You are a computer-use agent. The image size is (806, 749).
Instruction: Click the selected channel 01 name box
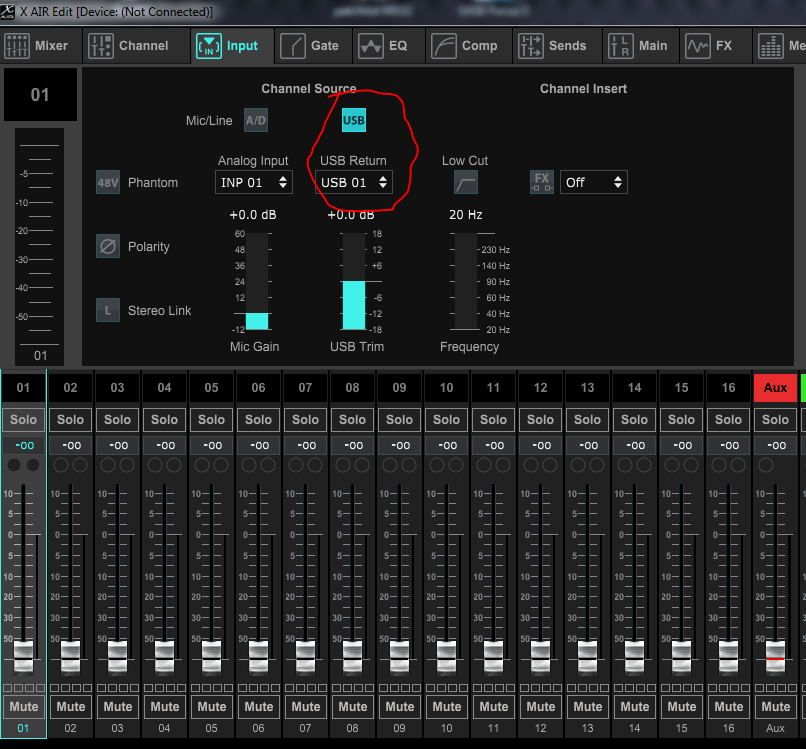pyautogui.click(x=40, y=95)
